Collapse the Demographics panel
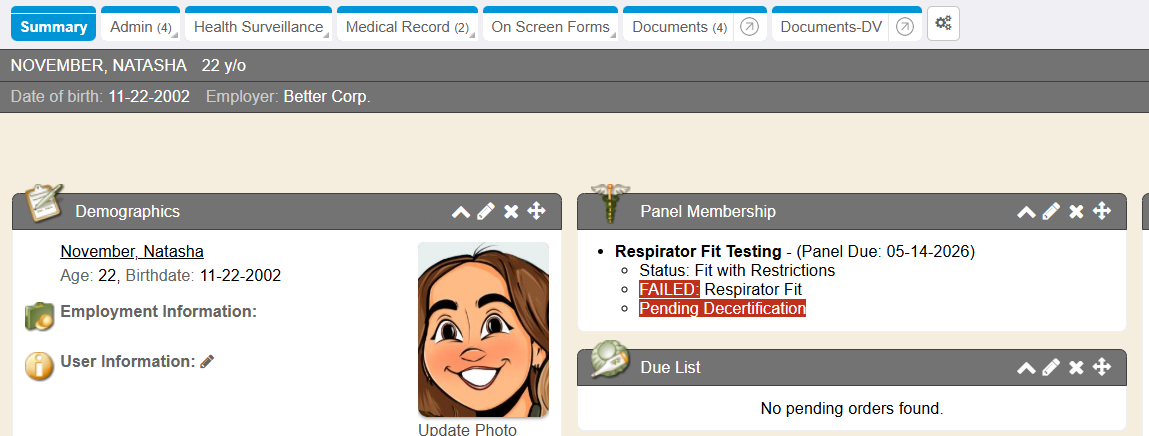 (x=461, y=211)
